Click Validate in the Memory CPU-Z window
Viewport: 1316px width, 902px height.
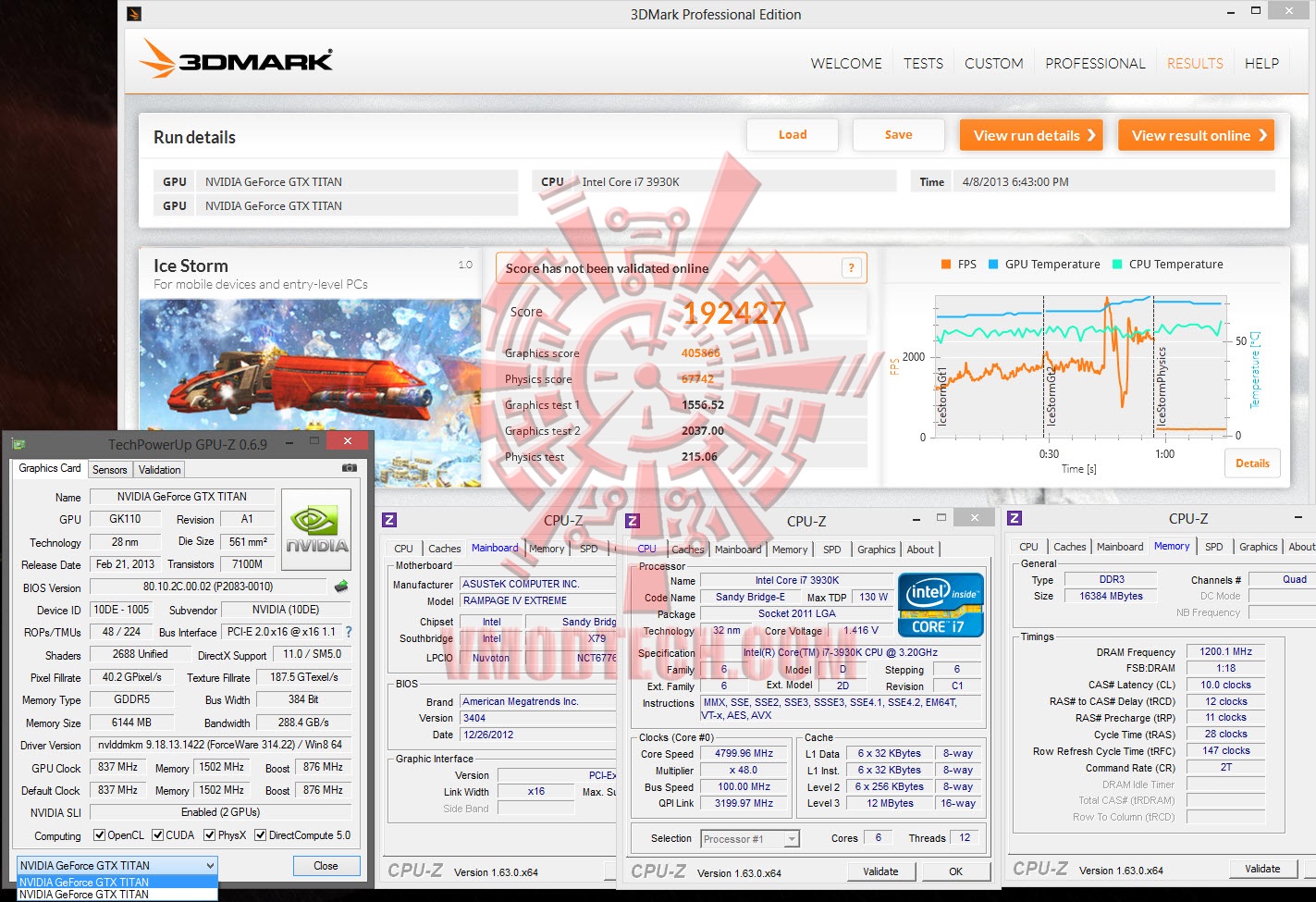[x=1262, y=869]
